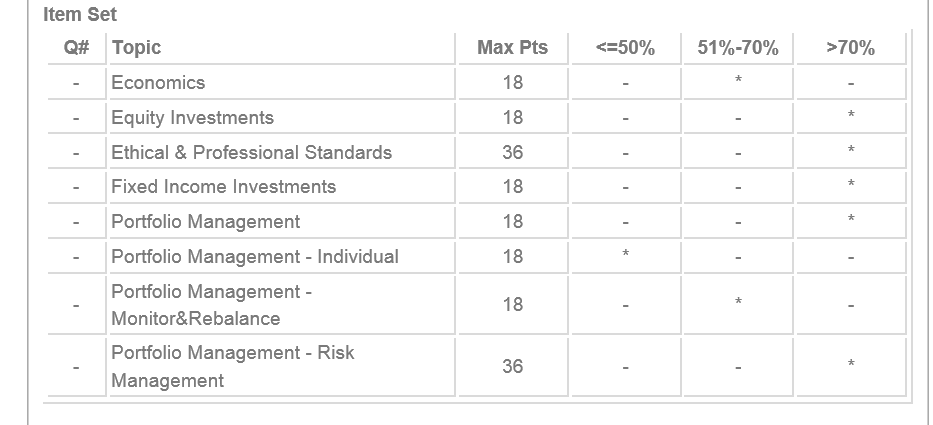
Task: Click Max Pts value for Ethical Standards
Action: coord(512,153)
